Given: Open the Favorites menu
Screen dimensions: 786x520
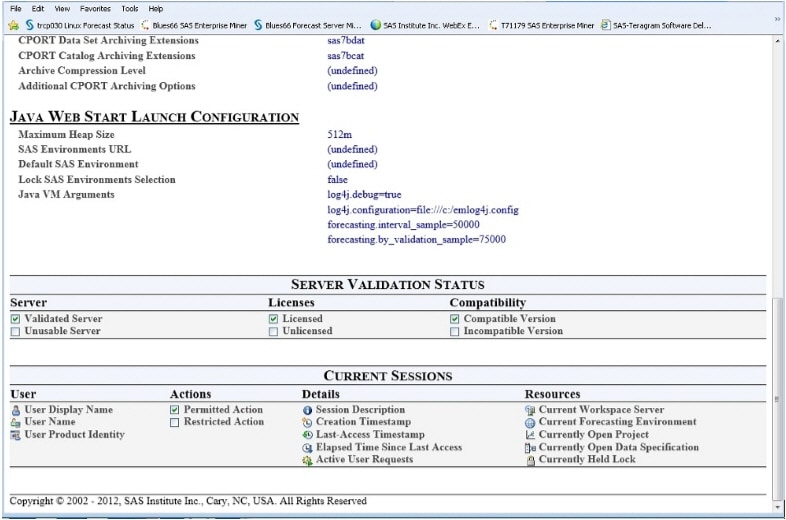Looking at the screenshot, I should coord(96,8).
